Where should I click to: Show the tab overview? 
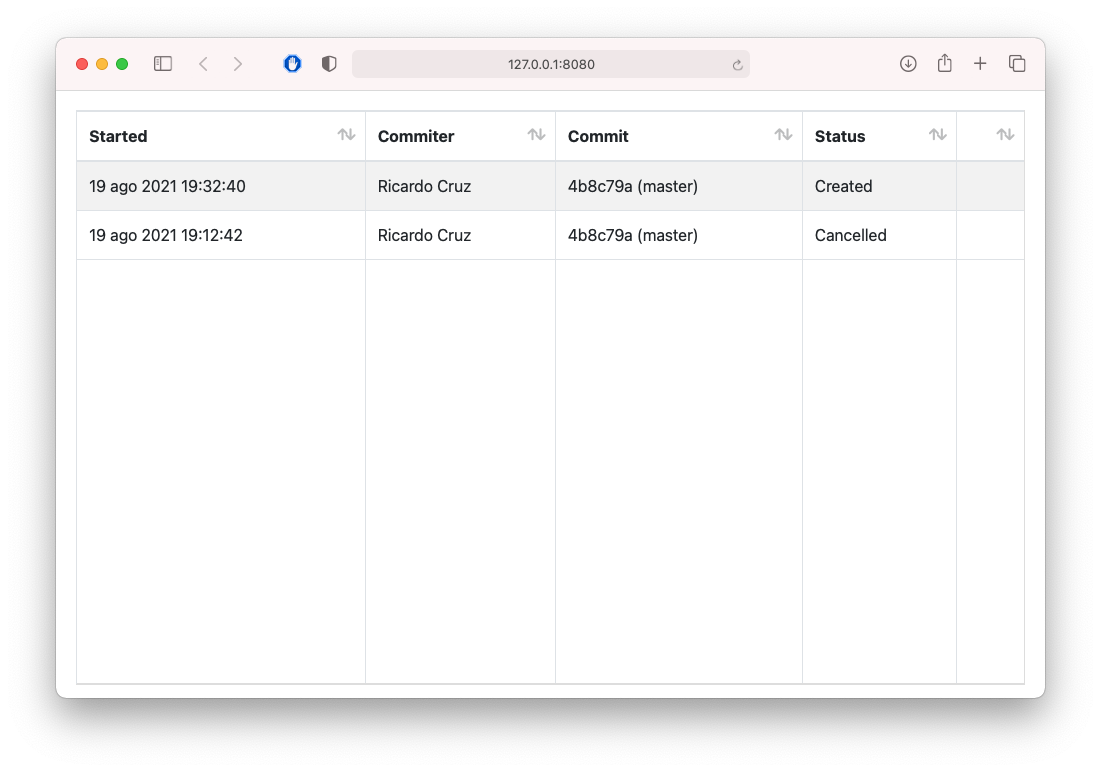1016,63
